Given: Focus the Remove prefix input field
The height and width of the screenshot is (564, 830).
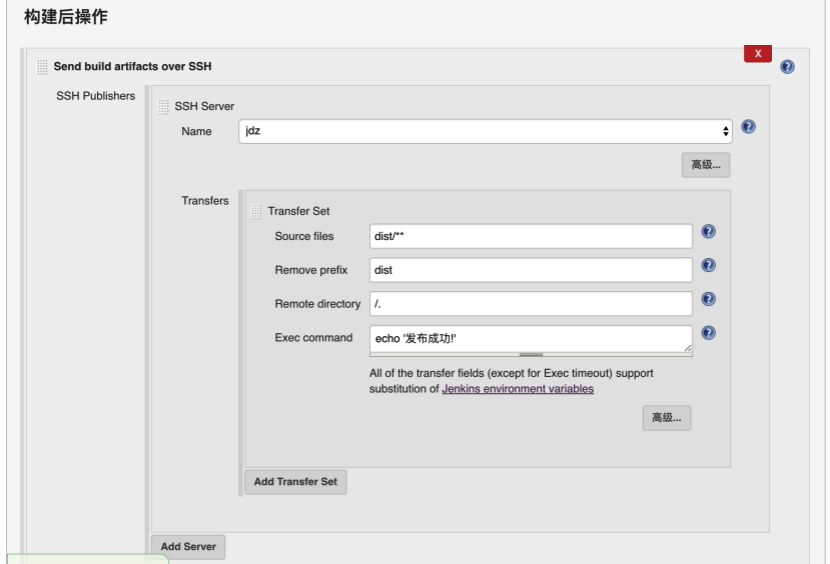Looking at the screenshot, I should [x=531, y=270].
